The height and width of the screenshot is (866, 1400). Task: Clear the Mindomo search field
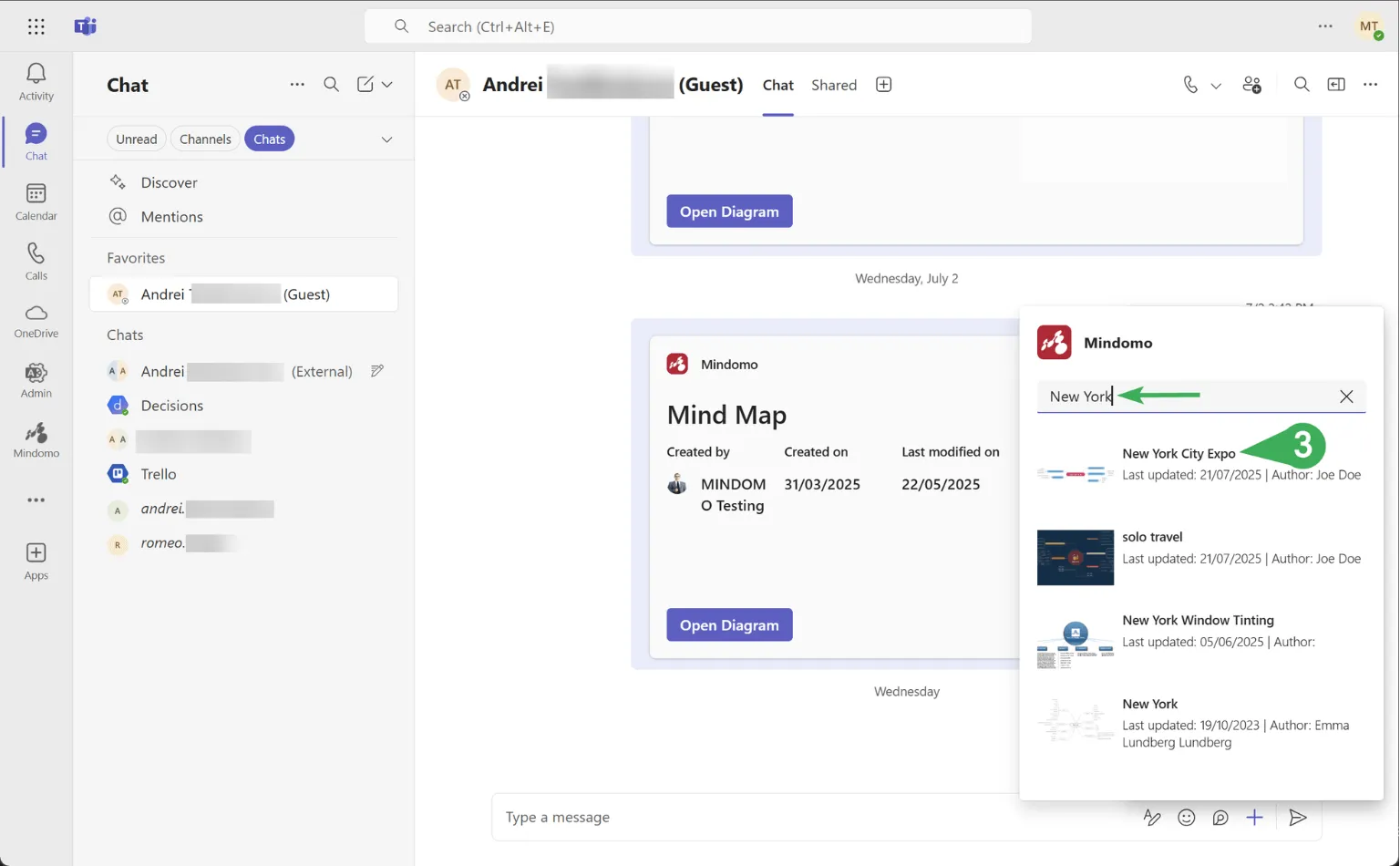point(1346,397)
